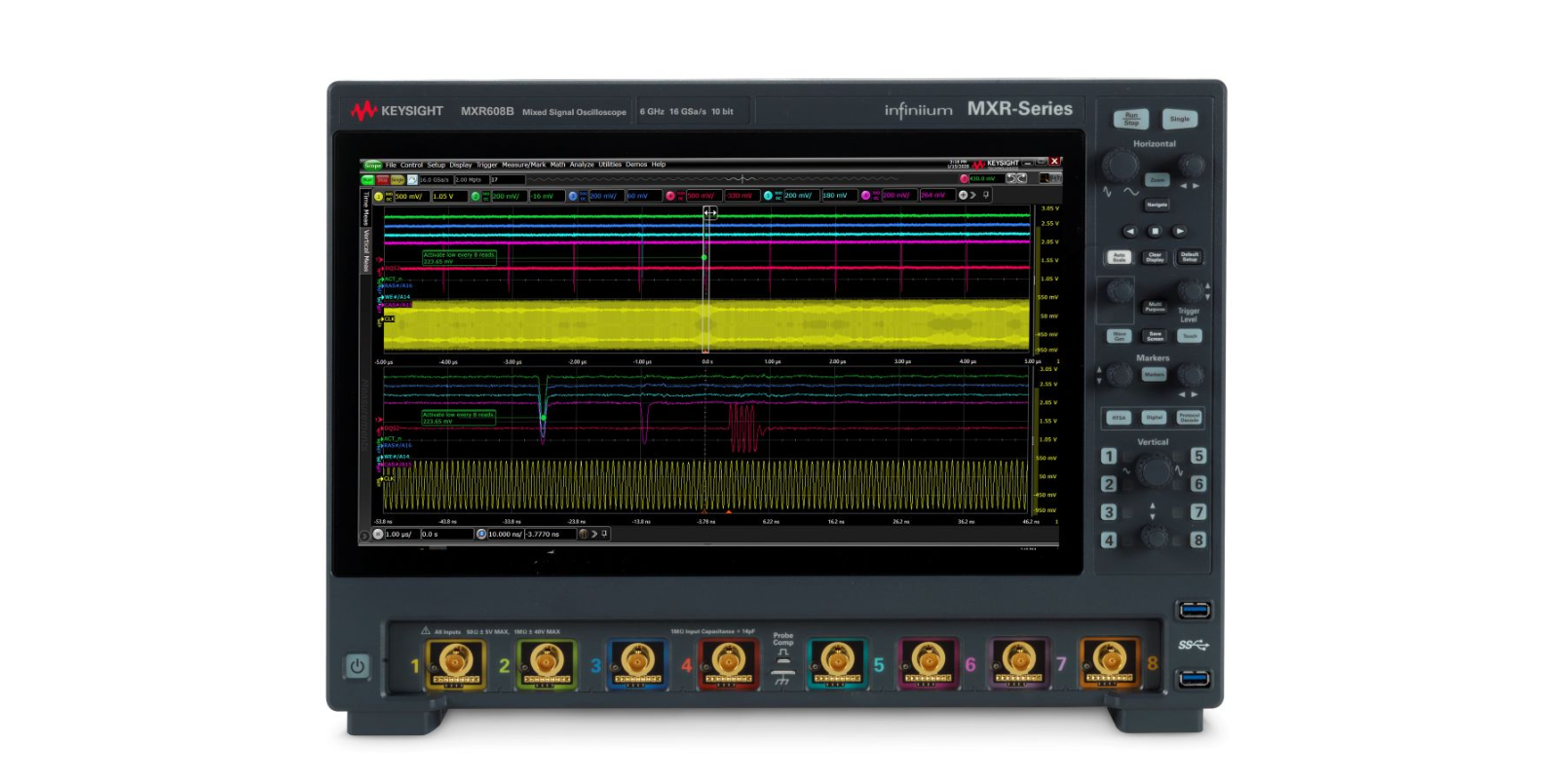
Task: Click the green Scope button
Action: pyautogui.click(x=372, y=166)
